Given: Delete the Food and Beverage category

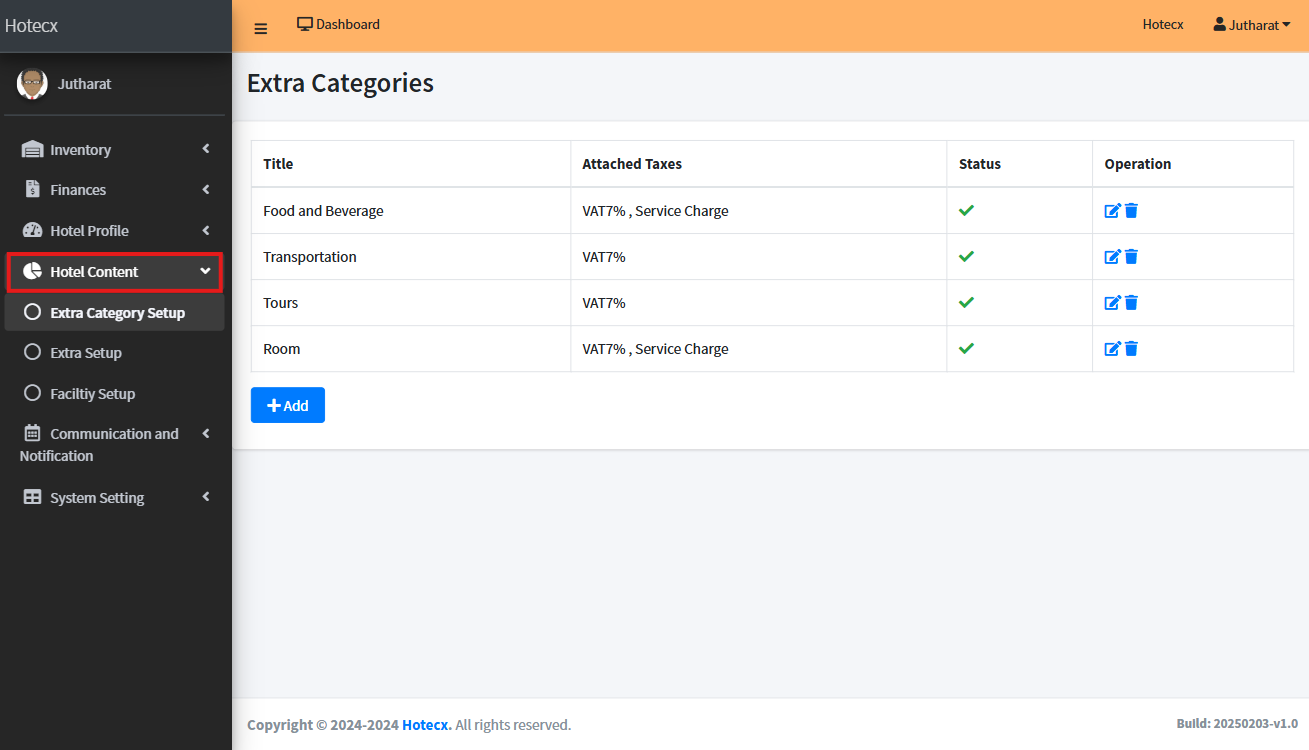Looking at the screenshot, I should click(1131, 211).
